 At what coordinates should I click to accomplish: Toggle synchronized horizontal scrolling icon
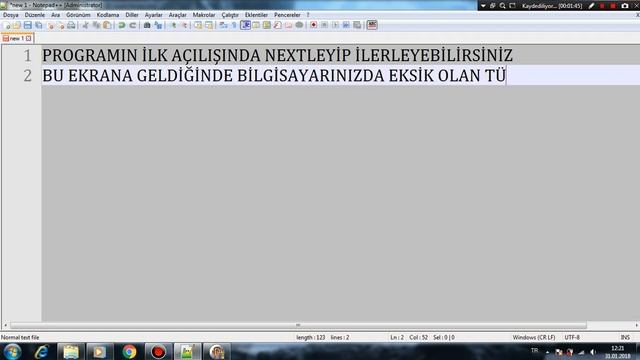coord(209,25)
